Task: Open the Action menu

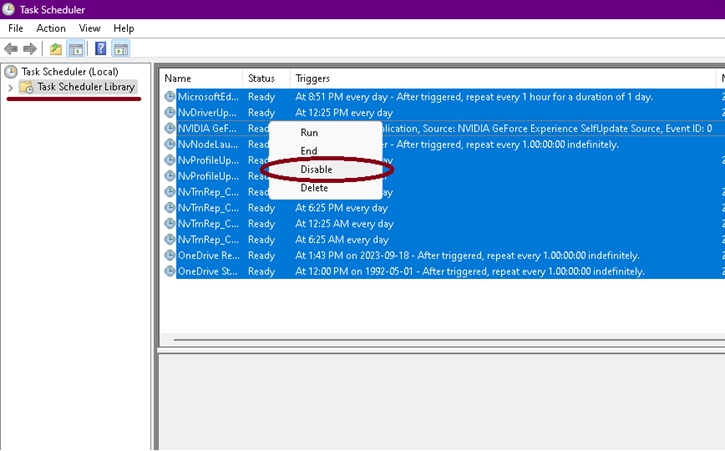Action: click(x=50, y=28)
